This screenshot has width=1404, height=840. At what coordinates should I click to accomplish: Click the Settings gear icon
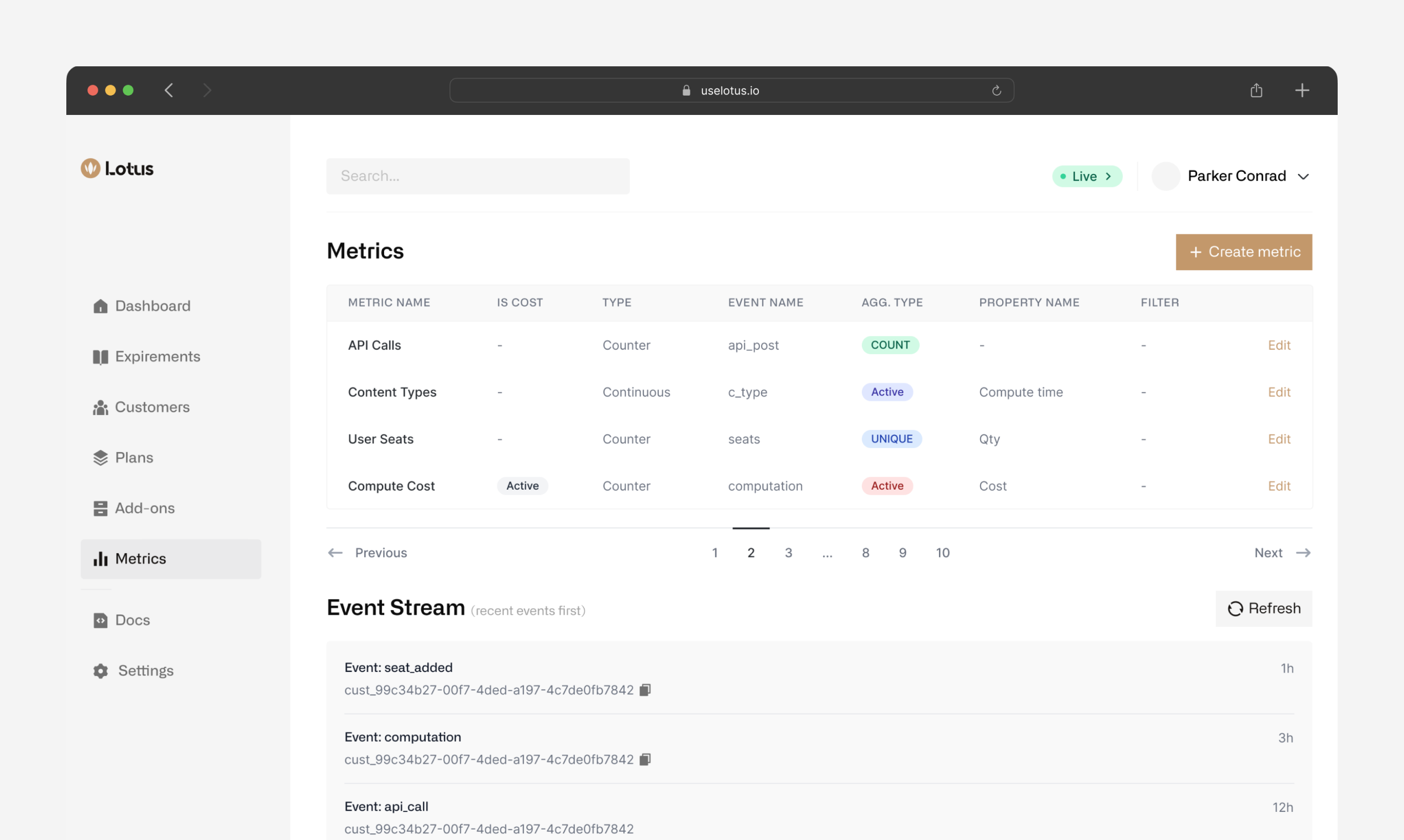click(100, 671)
